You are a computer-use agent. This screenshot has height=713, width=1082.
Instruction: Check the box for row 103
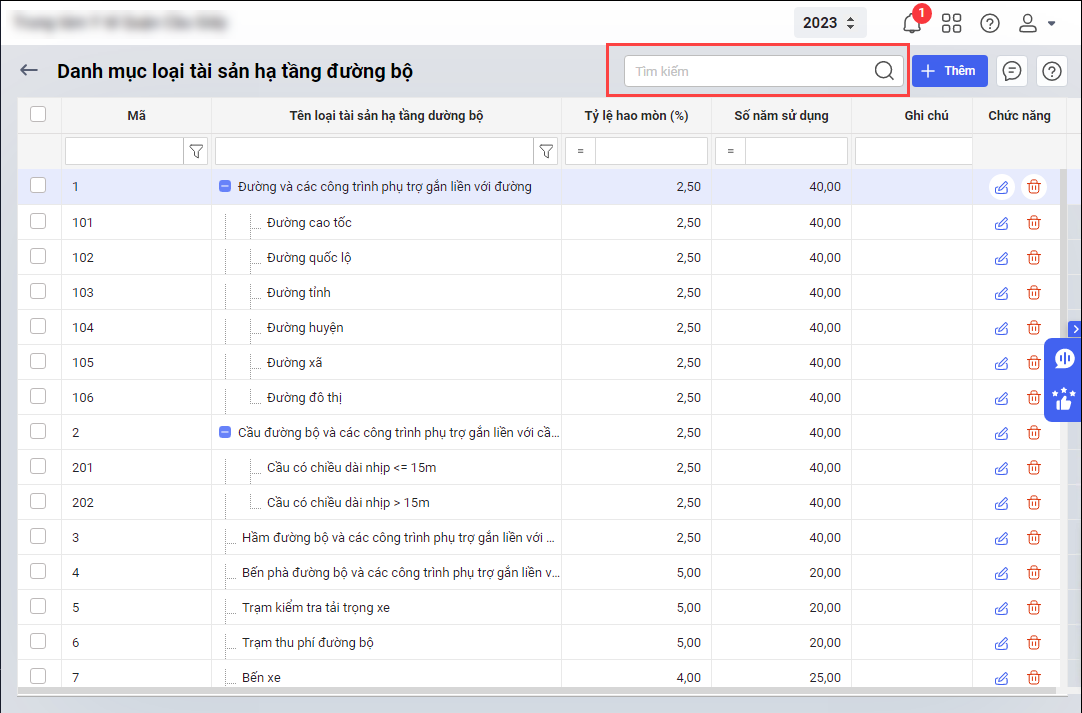point(38,292)
